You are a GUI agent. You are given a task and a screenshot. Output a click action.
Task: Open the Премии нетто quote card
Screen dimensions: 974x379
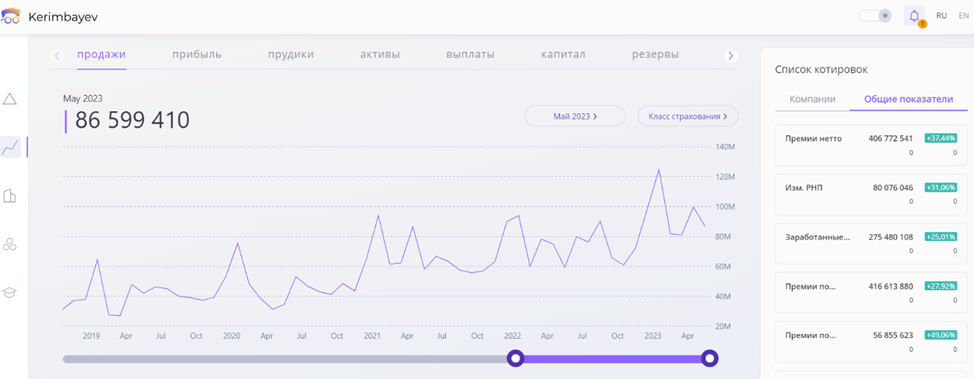point(871,145)
